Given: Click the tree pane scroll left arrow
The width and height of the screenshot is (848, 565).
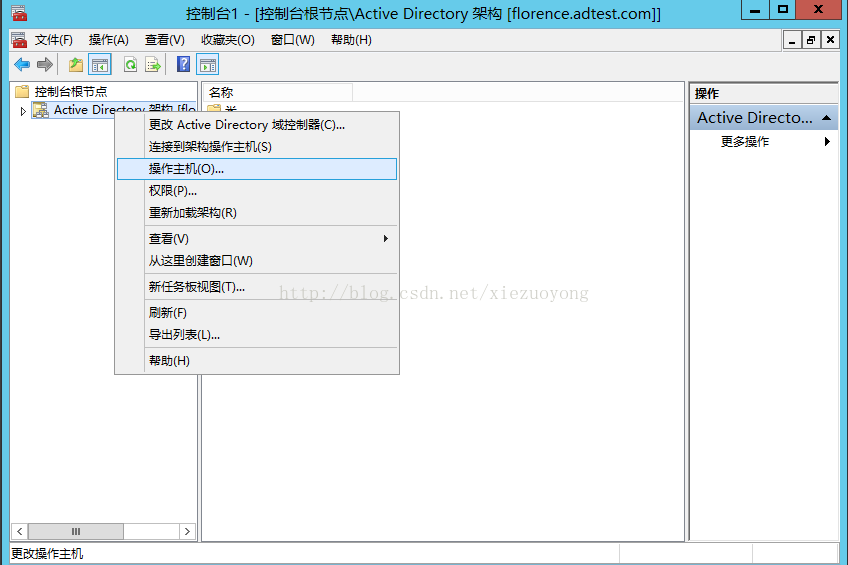Looking at the screenshot, I should click(x=19, y=531).
